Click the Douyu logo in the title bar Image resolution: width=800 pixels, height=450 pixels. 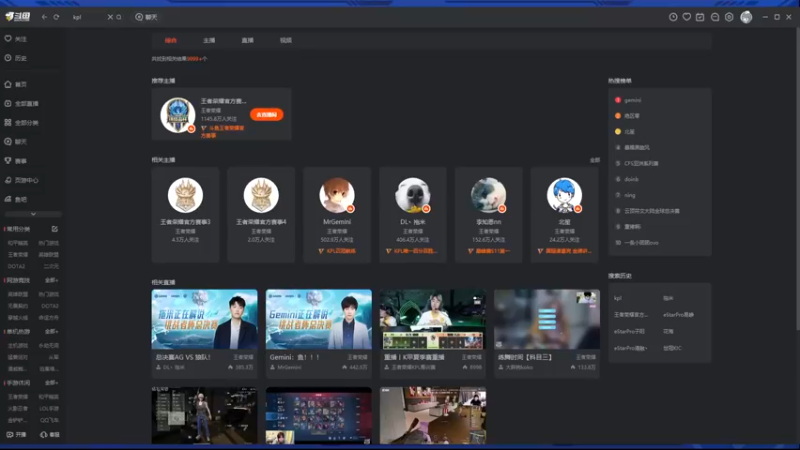click(18, 17)
